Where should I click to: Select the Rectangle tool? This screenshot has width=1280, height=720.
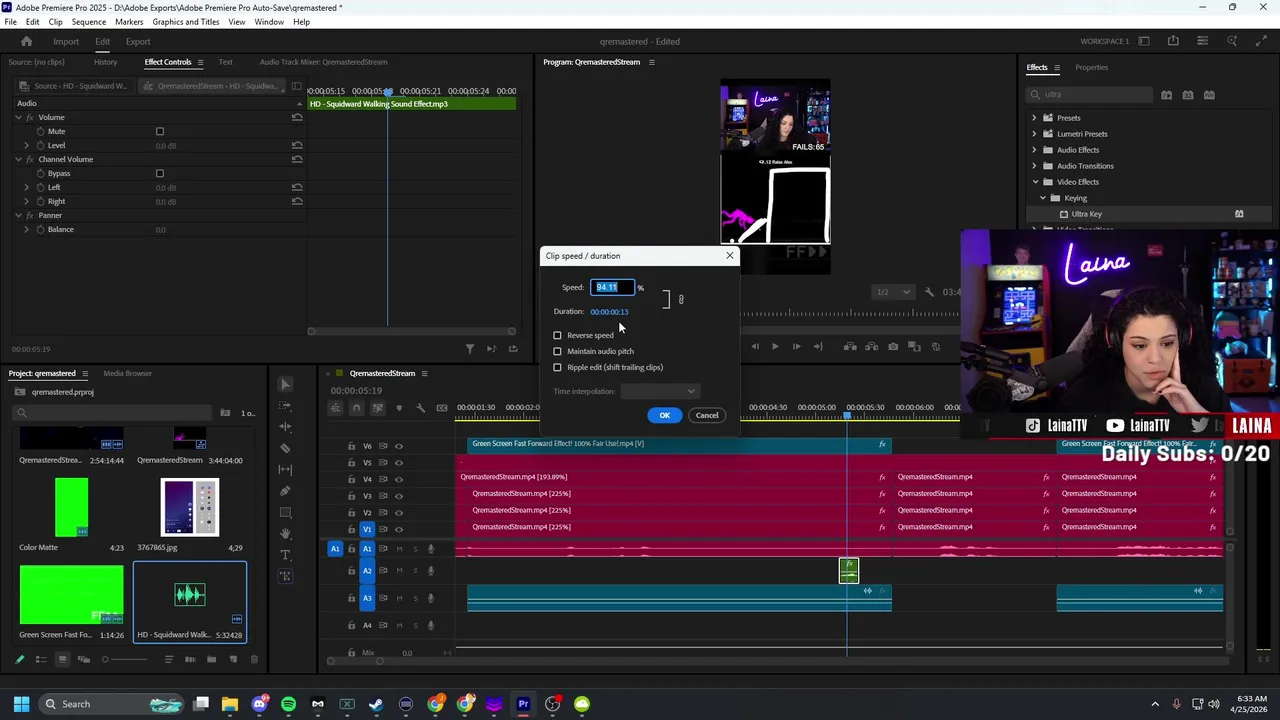(x=286, y=512)
